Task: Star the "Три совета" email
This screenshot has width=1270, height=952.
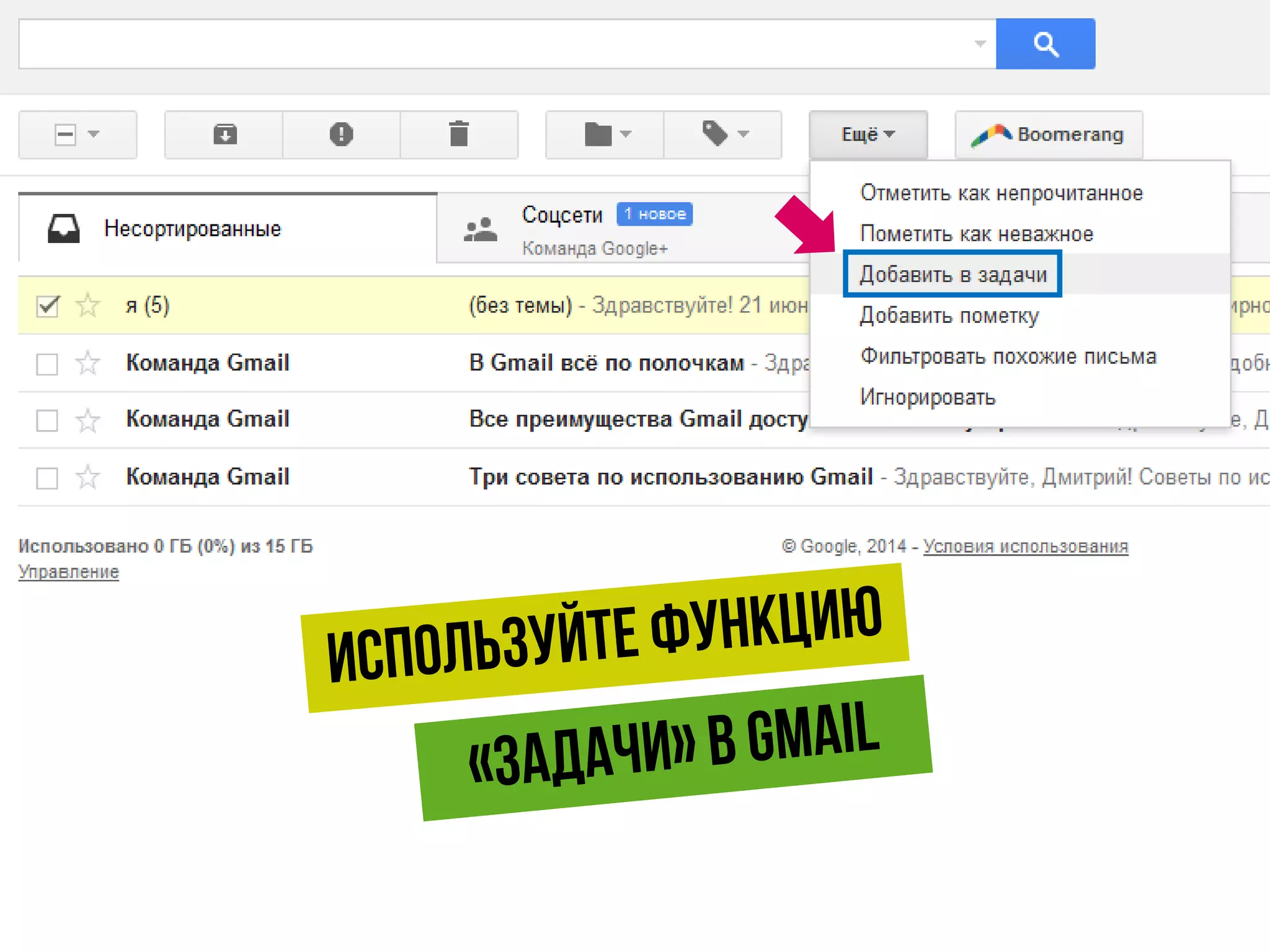Action: (87, 477)
